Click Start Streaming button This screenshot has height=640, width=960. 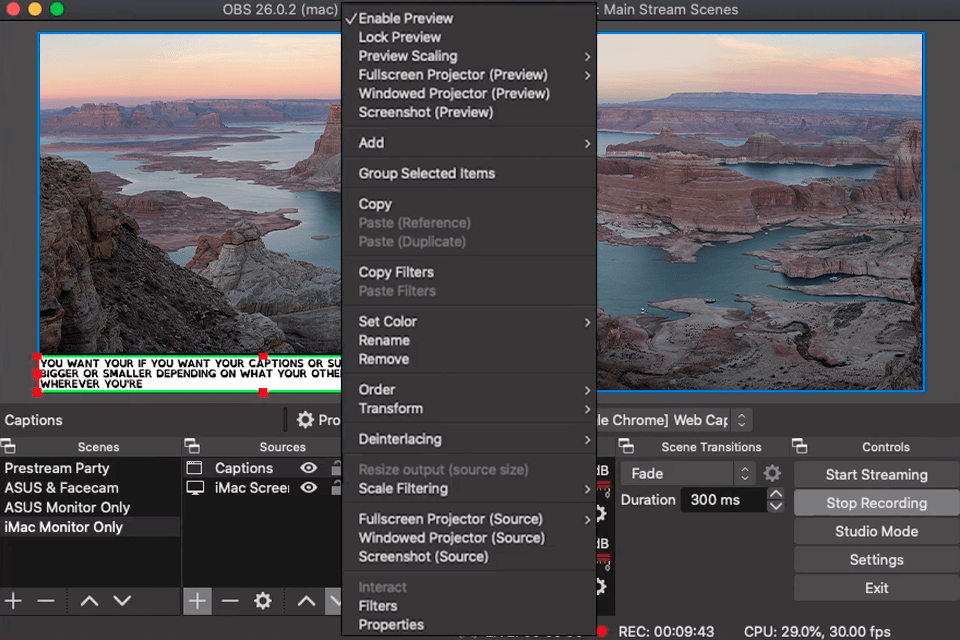click(877, 475)
